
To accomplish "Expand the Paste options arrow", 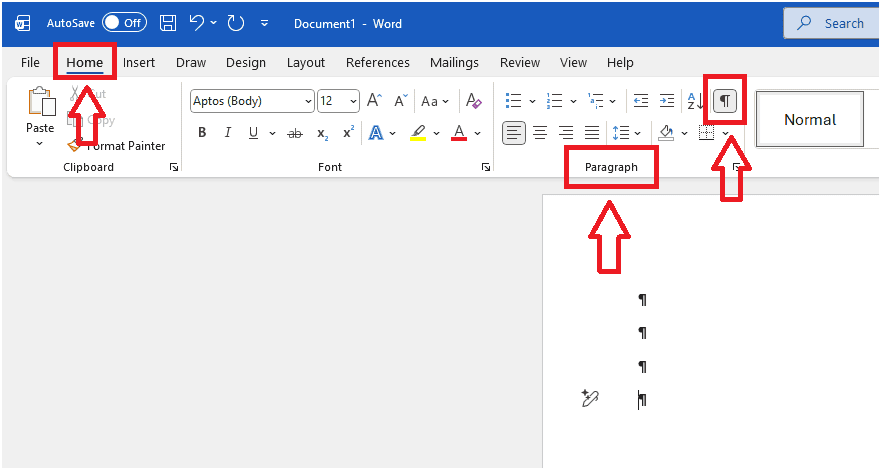I will 40,144.
